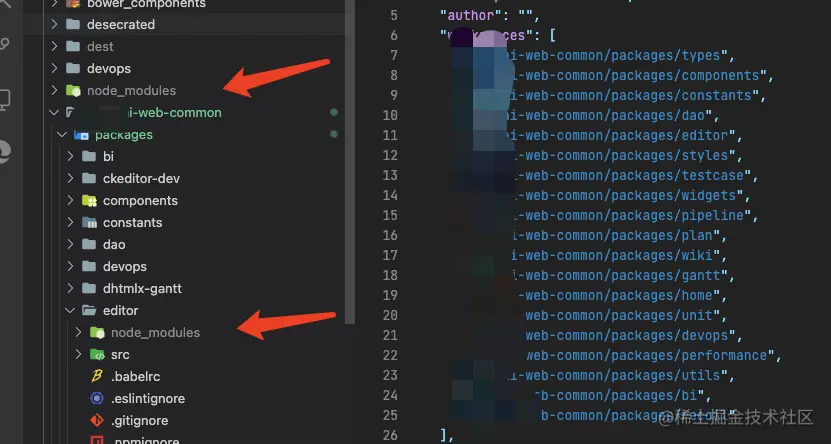
Task: Click the Babel icon for .babelrc
Action: click(97, 376)
